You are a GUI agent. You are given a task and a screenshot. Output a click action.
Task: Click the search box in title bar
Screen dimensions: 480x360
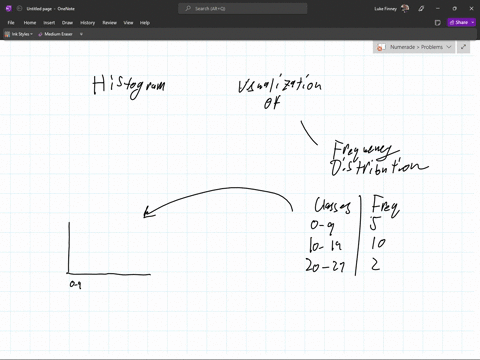click(x=243, y=9)
